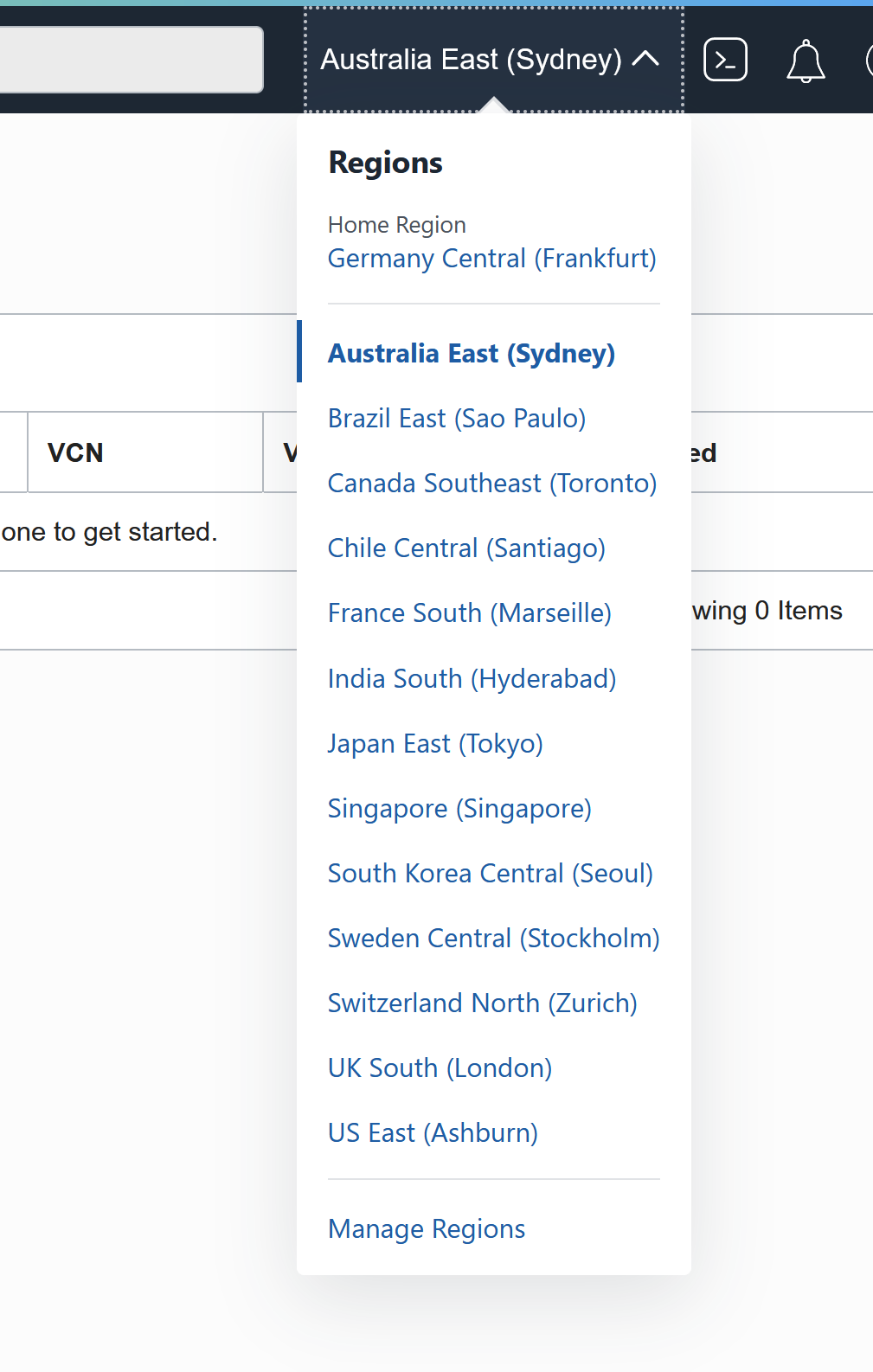Screen dimensions: 873x1372
Task: Select India South (Hyderabad) region
Action: [472, 679]
